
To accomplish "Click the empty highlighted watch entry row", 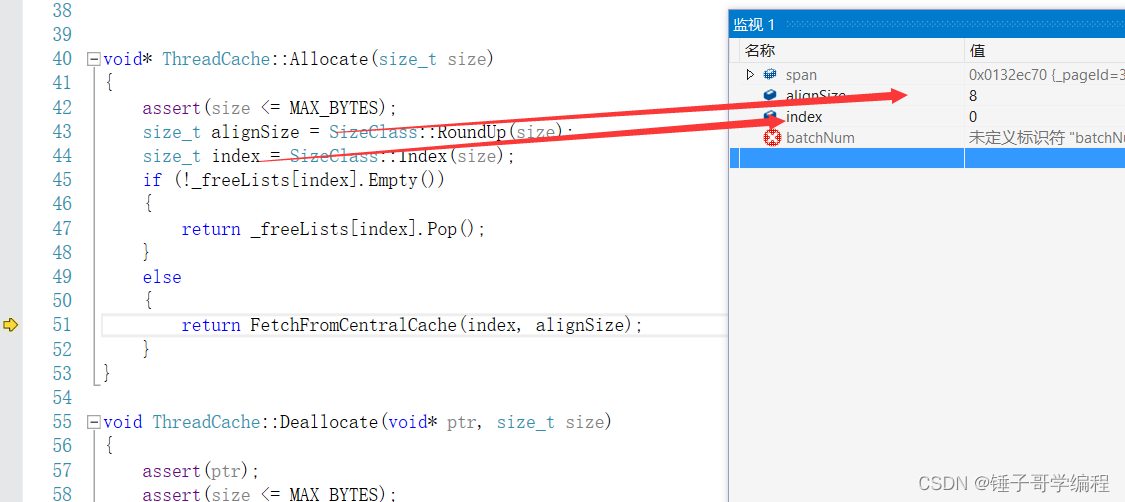I will [x=927, y=158].
